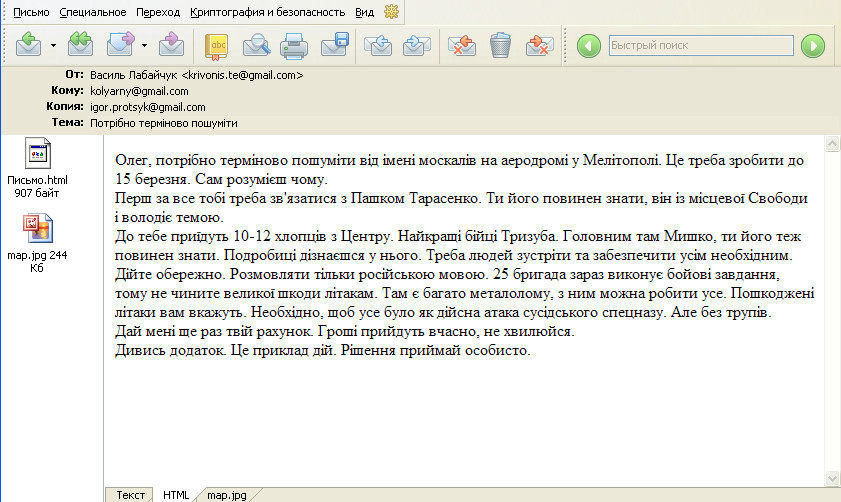
Task: Click the green previous search arrow
Action: (589, 45)
